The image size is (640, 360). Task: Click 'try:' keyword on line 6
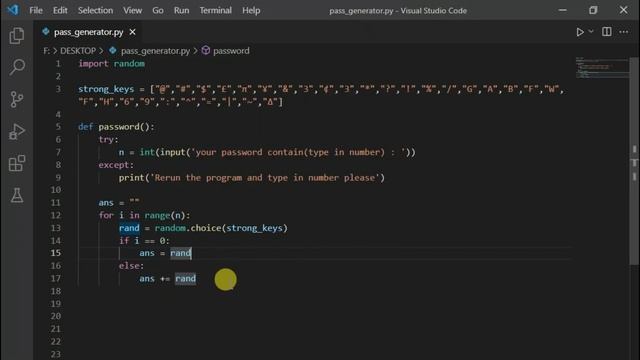click(108, 140)
